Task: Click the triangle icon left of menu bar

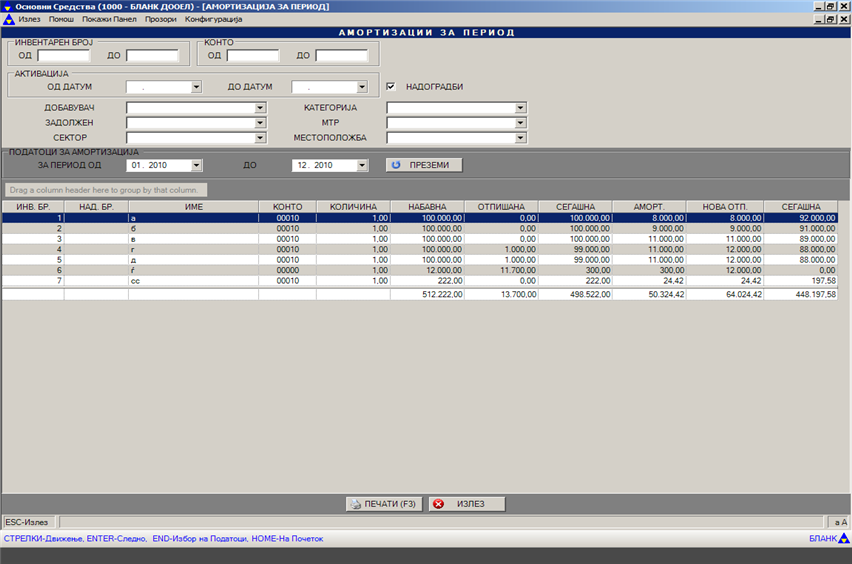Action: coord(7,19)
